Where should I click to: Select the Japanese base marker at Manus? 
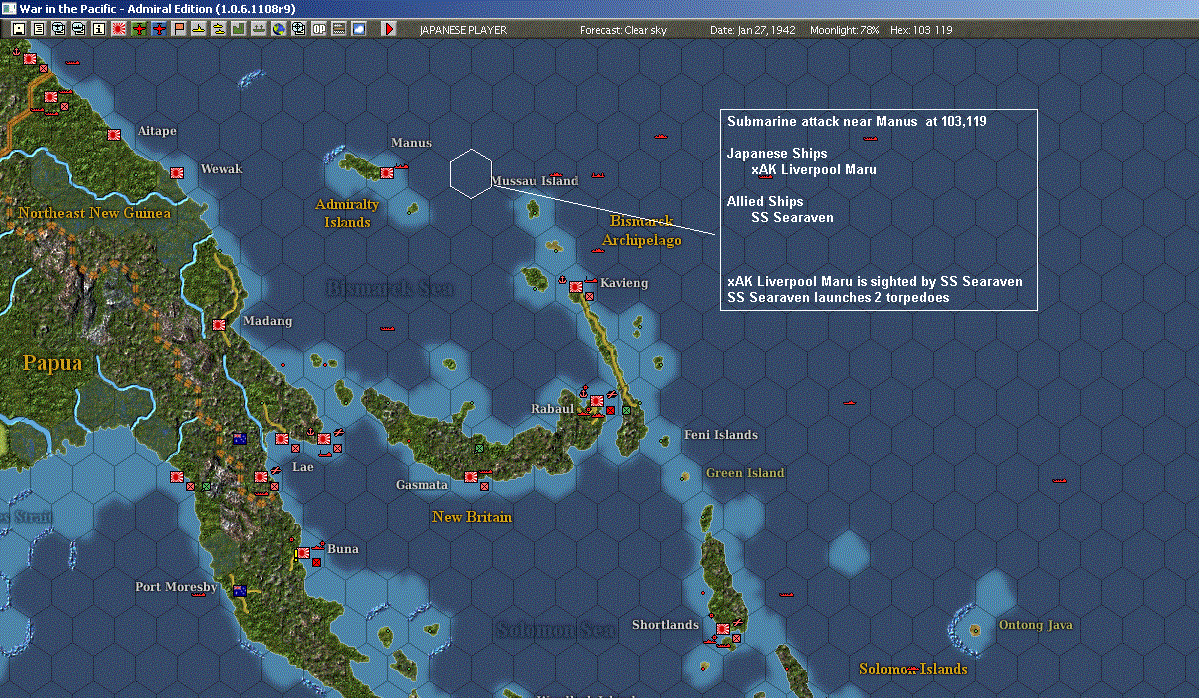coord(387,173)
